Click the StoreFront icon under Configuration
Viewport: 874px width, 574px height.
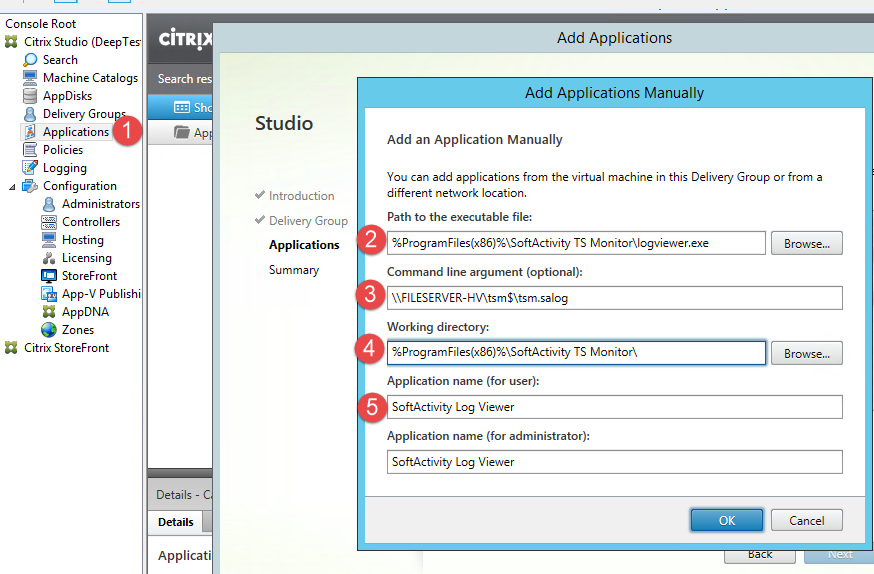point(49,276)
